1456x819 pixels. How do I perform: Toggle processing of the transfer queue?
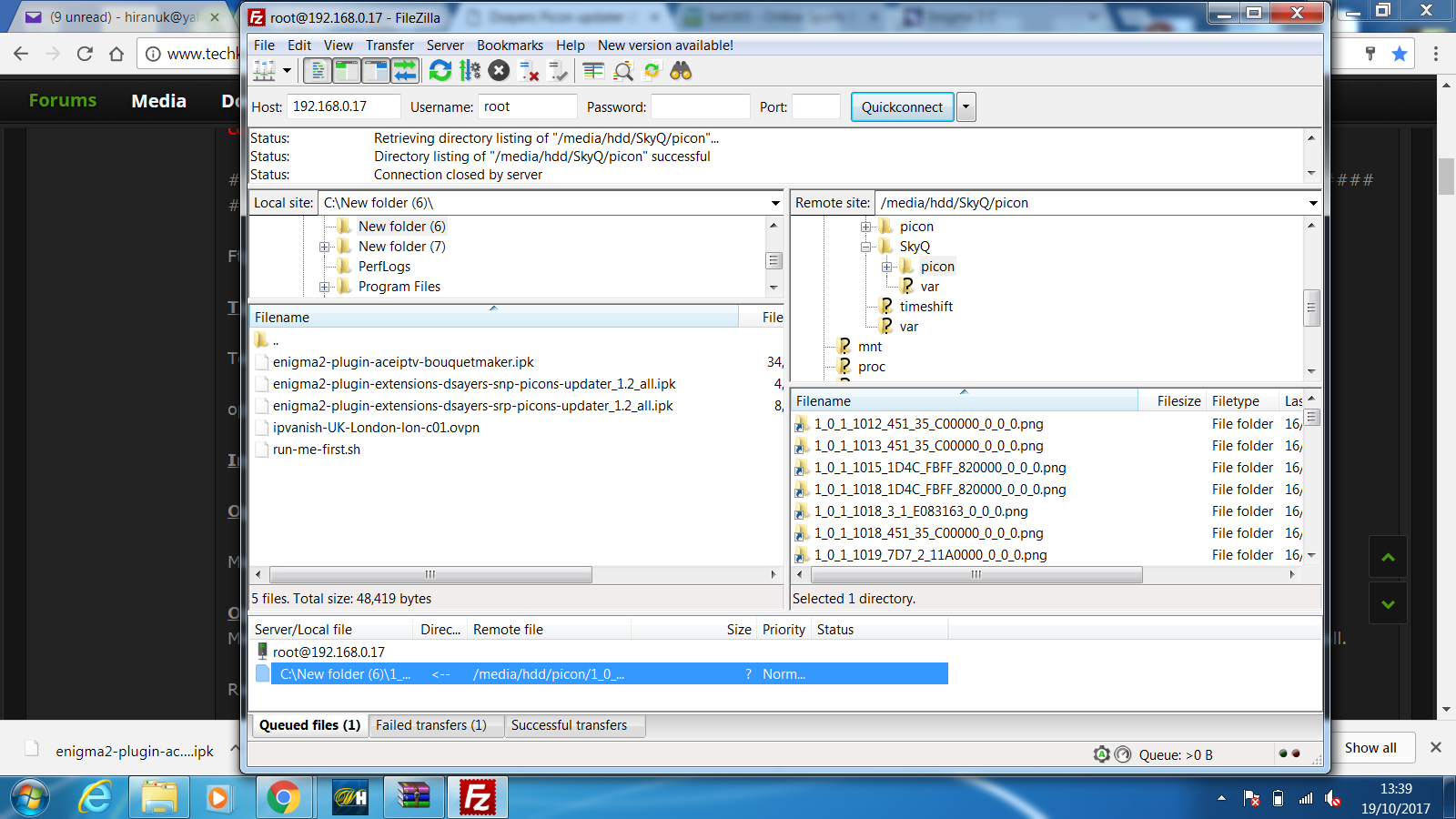point(470,70)
